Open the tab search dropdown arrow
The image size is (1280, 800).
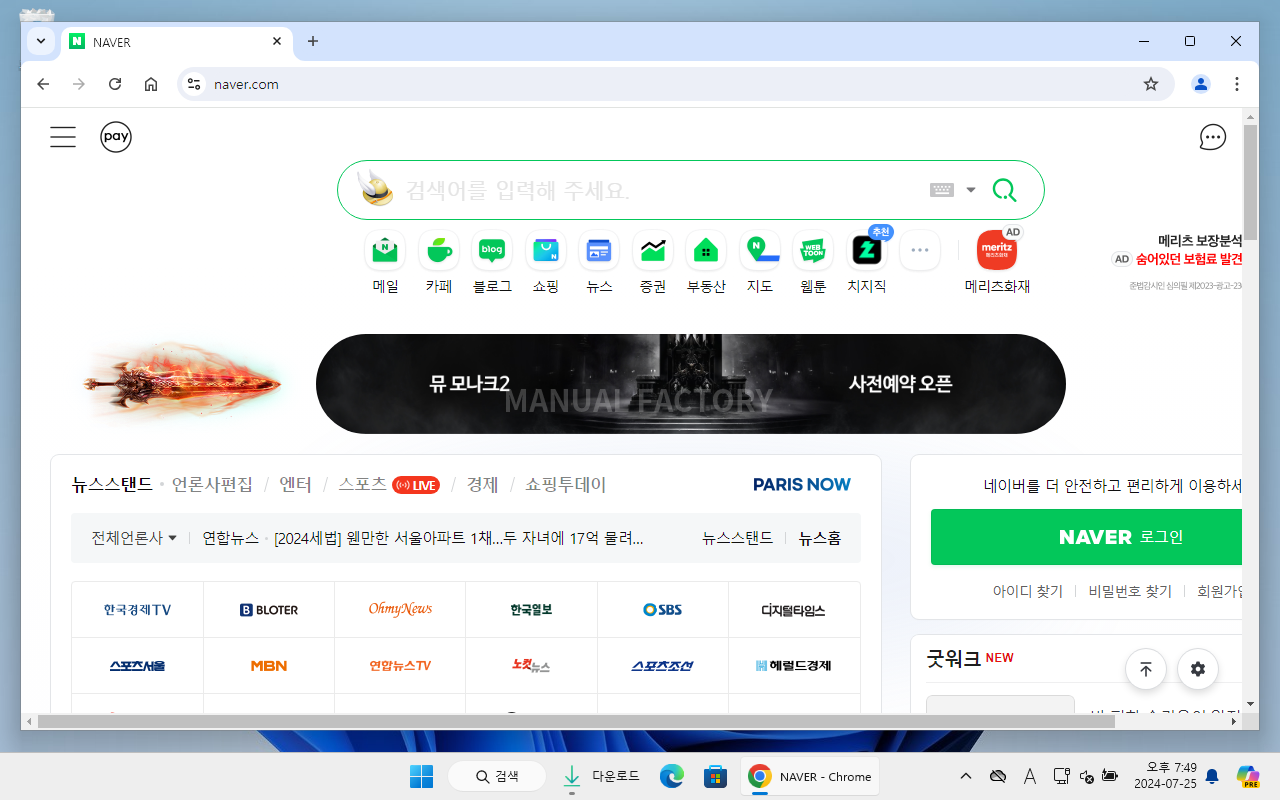40,41
